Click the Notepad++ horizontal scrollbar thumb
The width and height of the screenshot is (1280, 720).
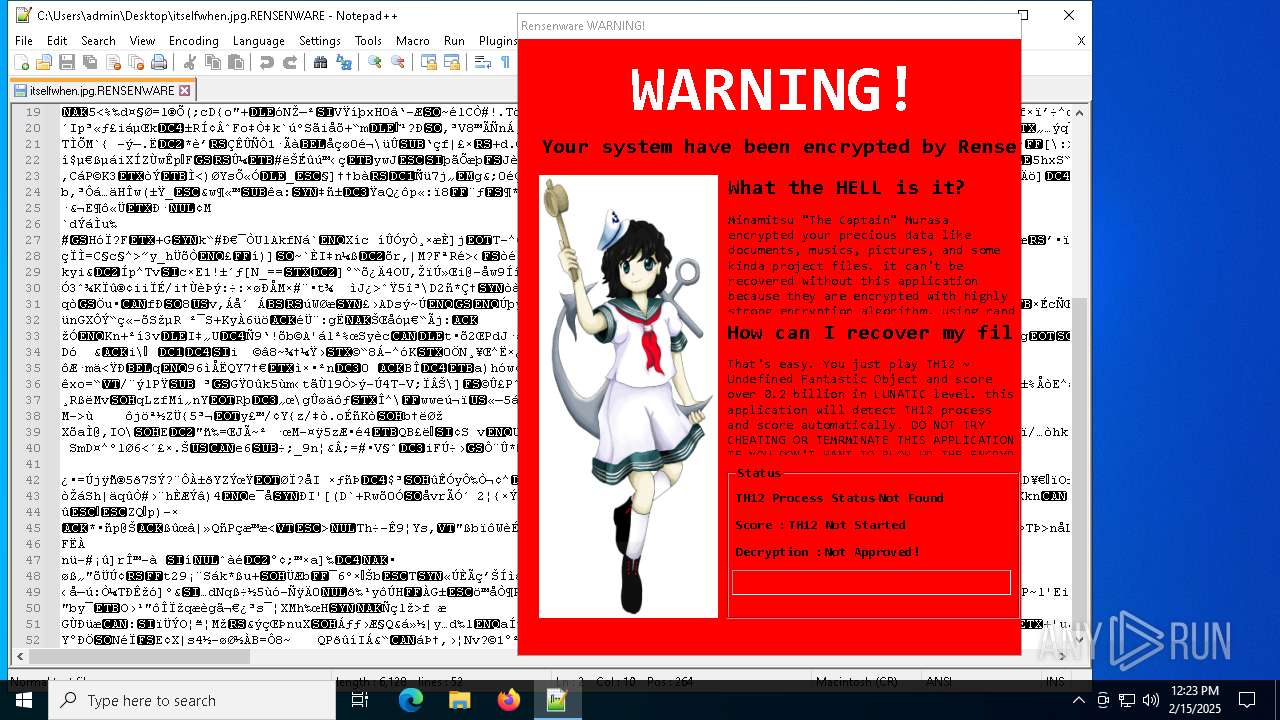tap(138, 657)
